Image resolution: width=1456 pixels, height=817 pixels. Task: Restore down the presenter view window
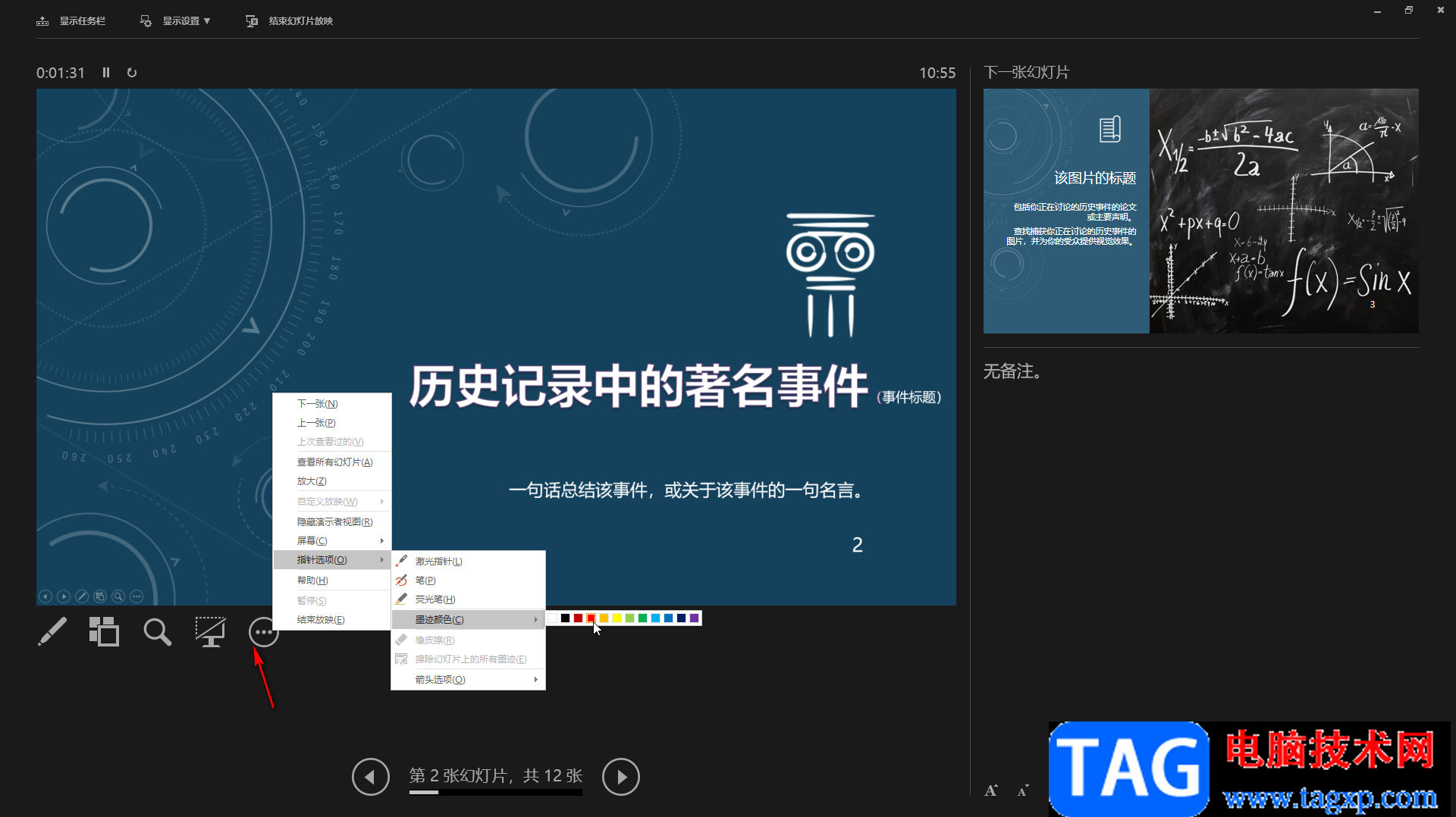pyautogui.click(x=1408, y=10)
